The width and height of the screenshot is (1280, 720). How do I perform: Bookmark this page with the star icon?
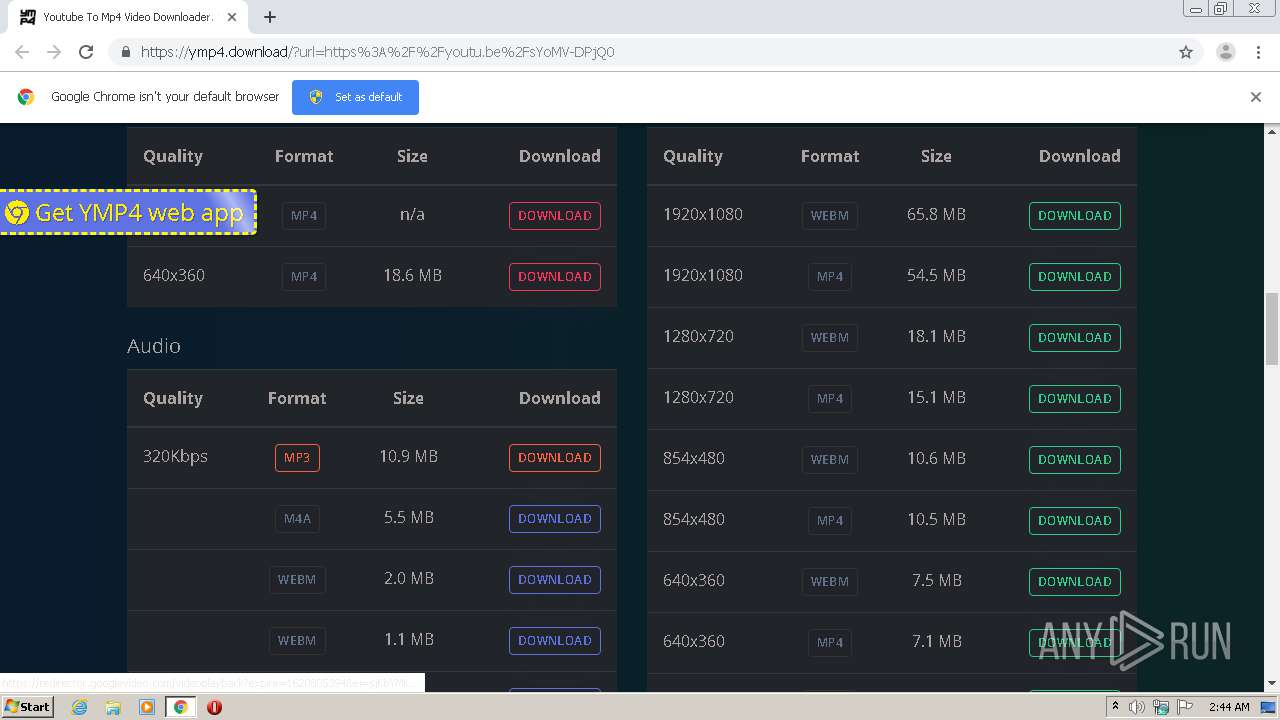1186,52
